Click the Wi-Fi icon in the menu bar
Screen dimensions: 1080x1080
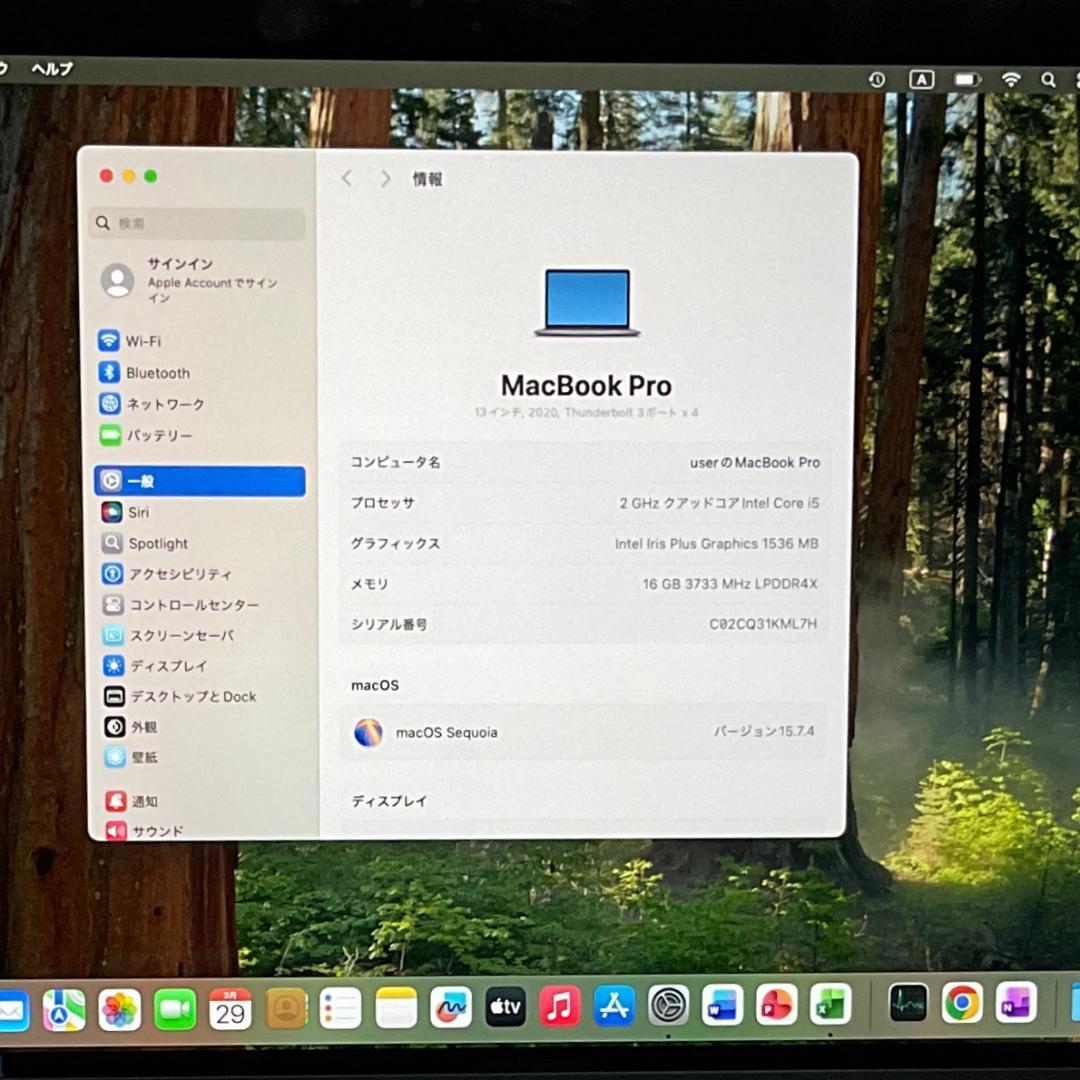point(1010,79)
